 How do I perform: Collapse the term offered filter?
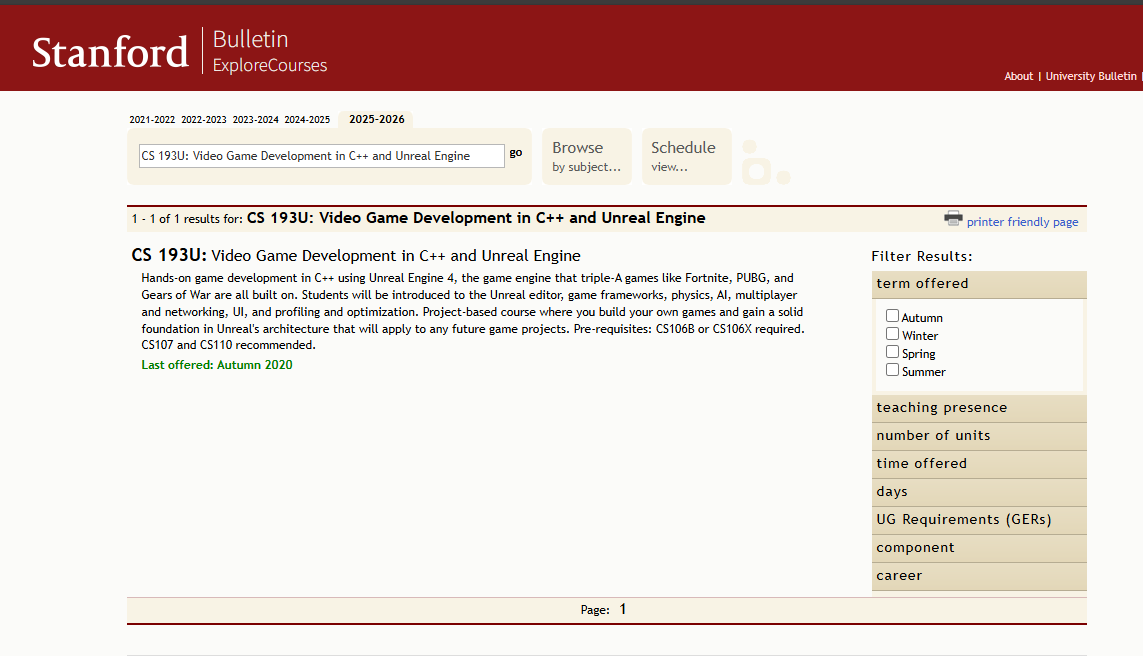point(979,284)
